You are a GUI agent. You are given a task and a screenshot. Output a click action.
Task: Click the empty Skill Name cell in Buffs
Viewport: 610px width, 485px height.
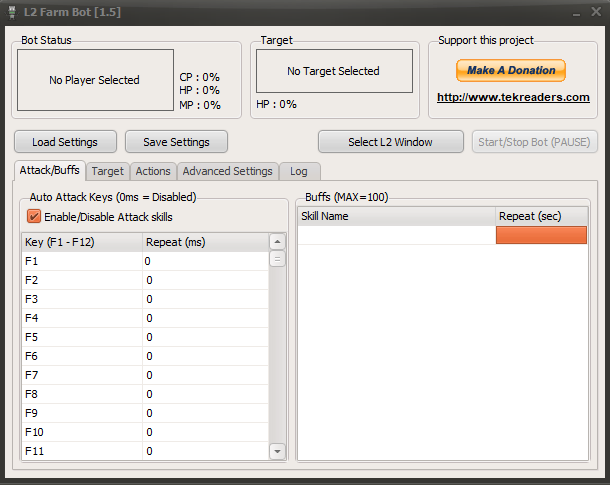pyautogui.click(x=397, y=235)
